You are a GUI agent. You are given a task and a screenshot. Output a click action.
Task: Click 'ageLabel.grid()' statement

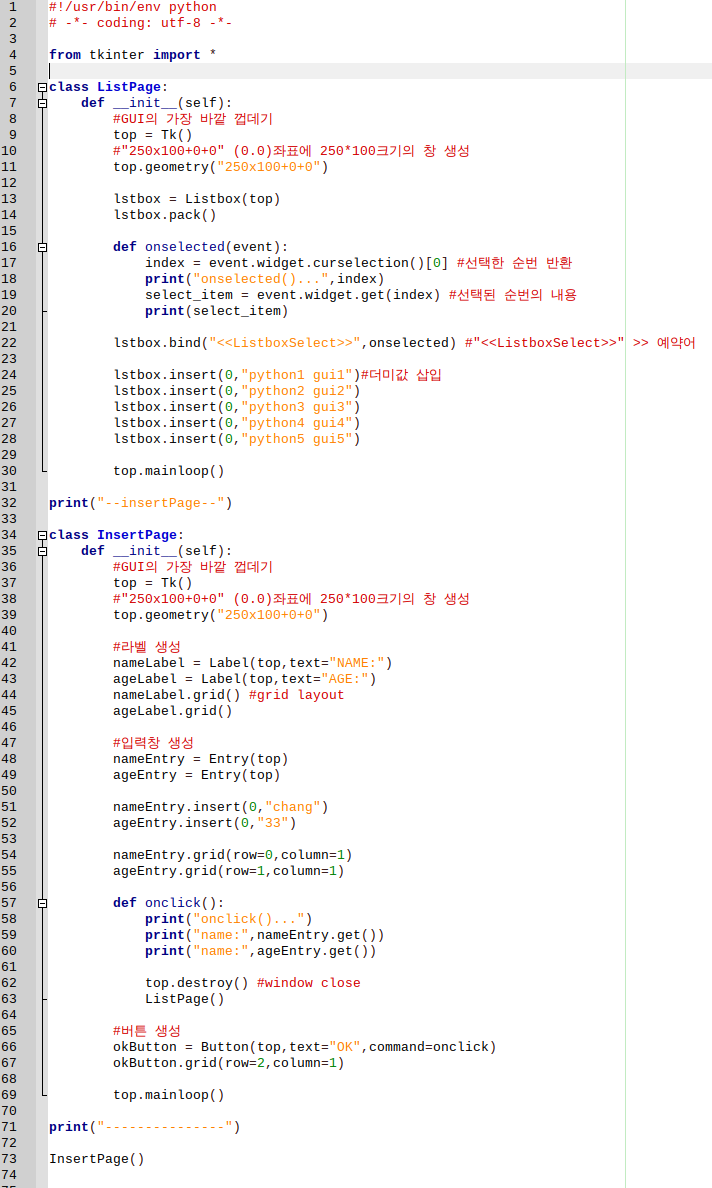(173, 711)
